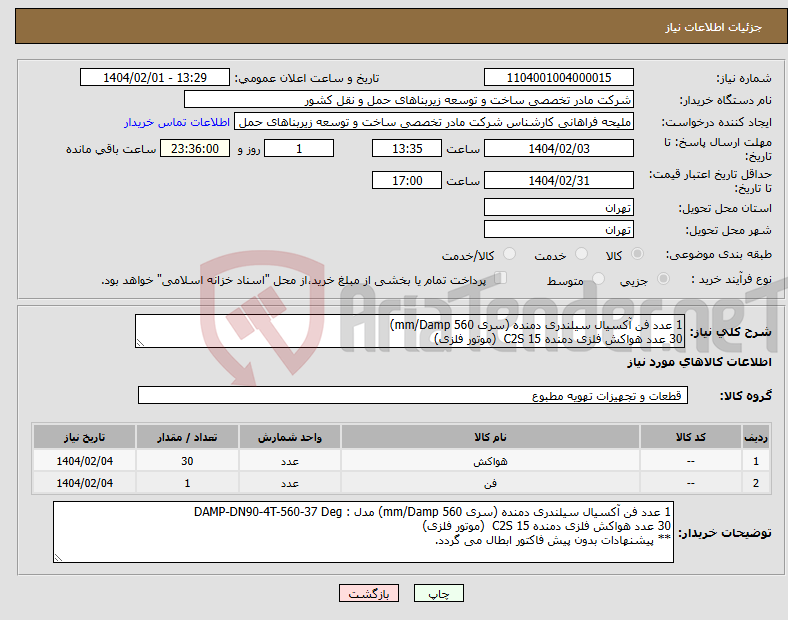Select the متوسط purchase type radio
Image resolution: width=788 pixels, height=620 pixels.
599,278
